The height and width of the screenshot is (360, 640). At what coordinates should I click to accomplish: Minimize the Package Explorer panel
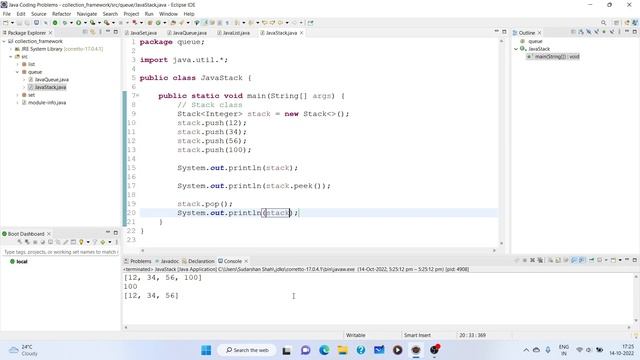click(x=108, y=31)
